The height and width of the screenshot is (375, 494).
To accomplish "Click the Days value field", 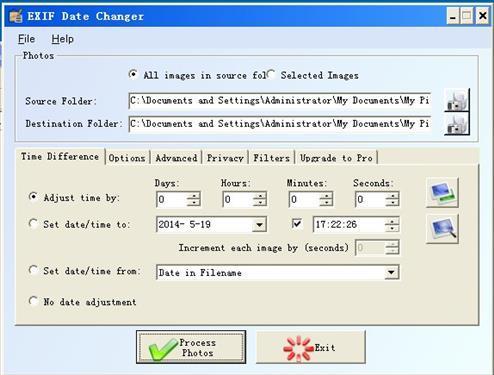I will (x=171, y=199).
